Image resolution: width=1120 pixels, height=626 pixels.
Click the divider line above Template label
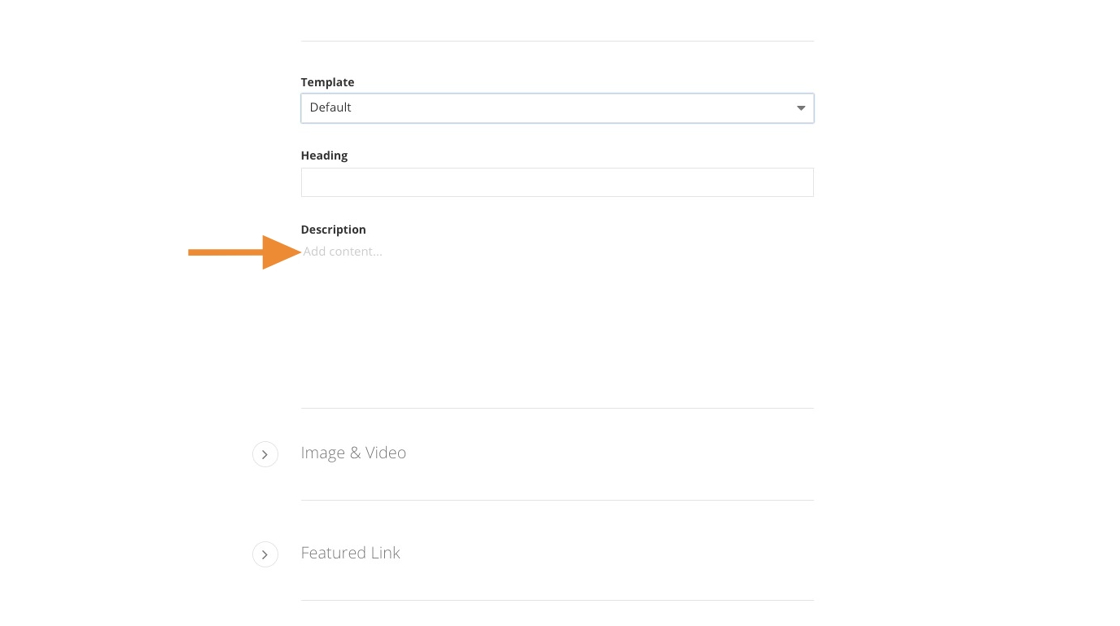tap(556, 41)
